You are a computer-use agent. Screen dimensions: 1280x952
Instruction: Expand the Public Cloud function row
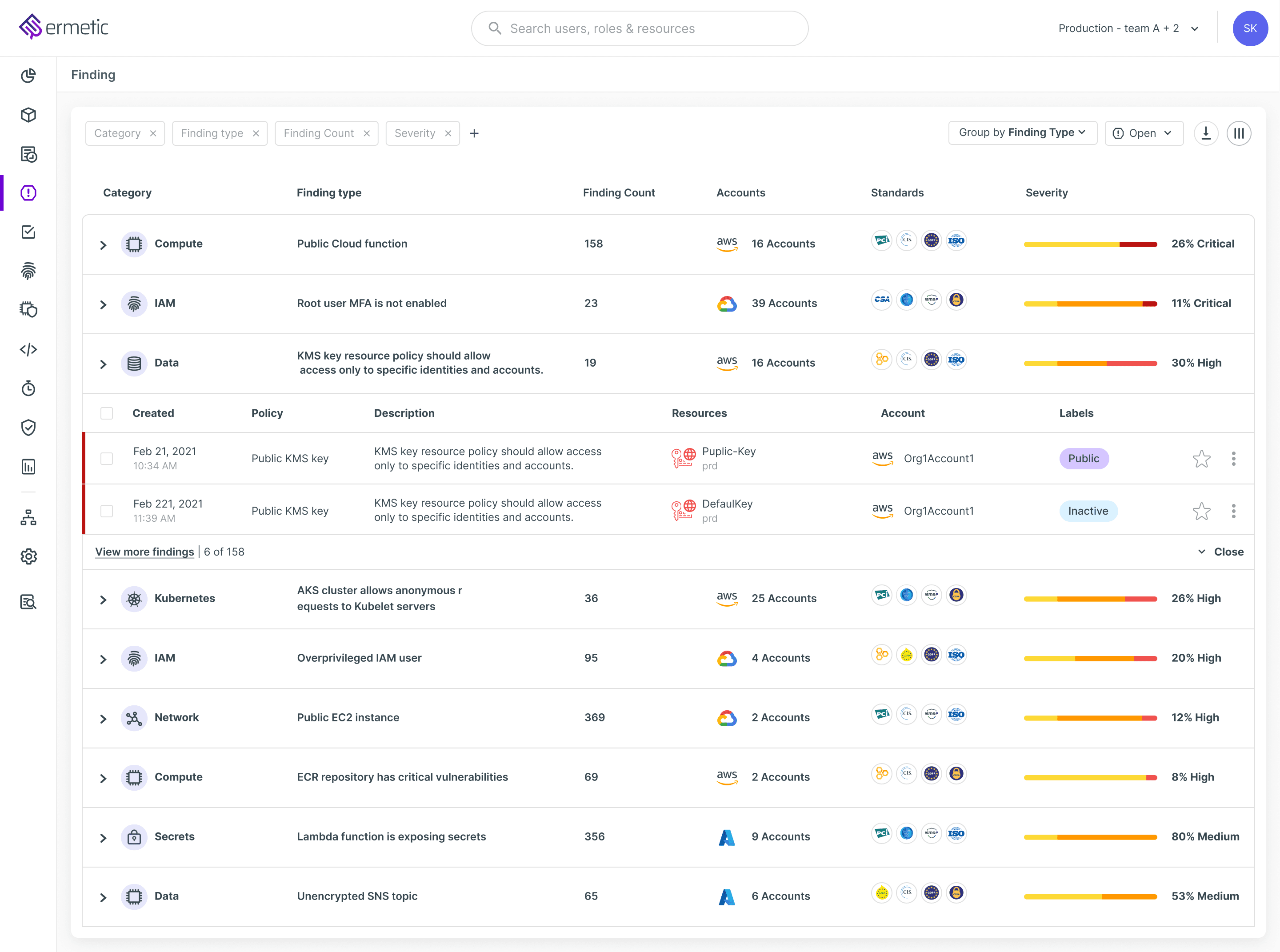pyautogui.click(x=103, y=245)
